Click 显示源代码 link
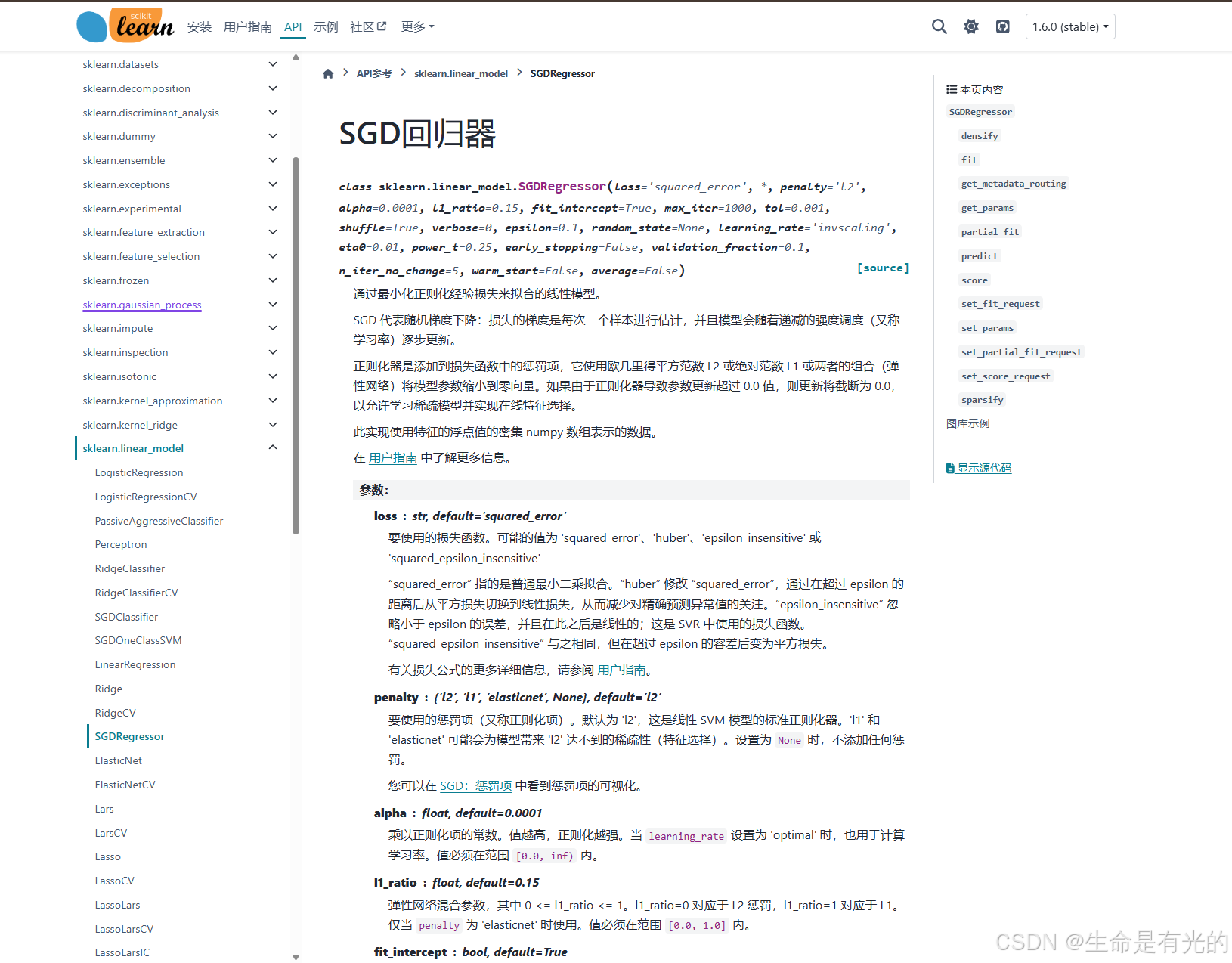The height and width of the screenshot is (963, 1232). click(x=979, y=468)
